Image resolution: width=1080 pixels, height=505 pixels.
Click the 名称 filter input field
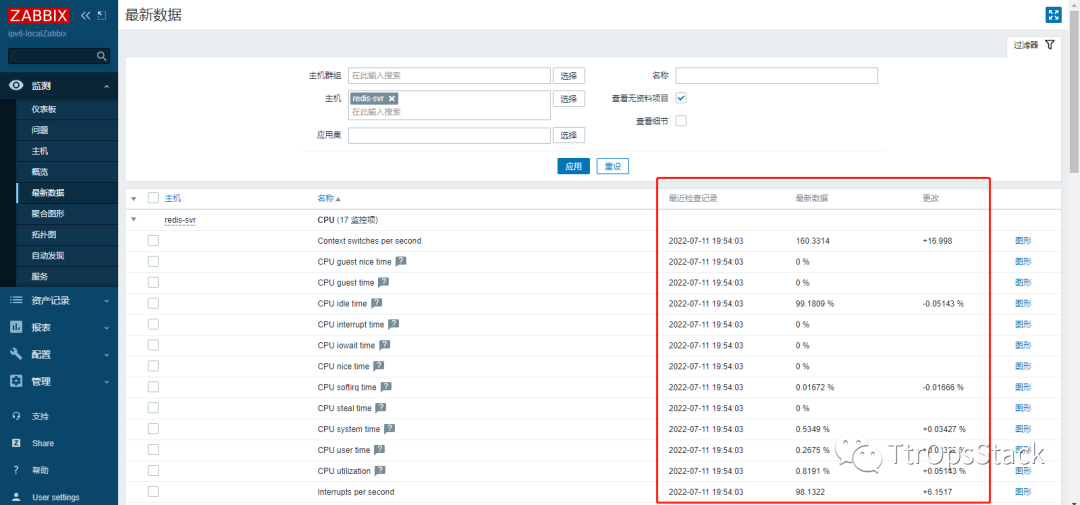pos(776,75)
